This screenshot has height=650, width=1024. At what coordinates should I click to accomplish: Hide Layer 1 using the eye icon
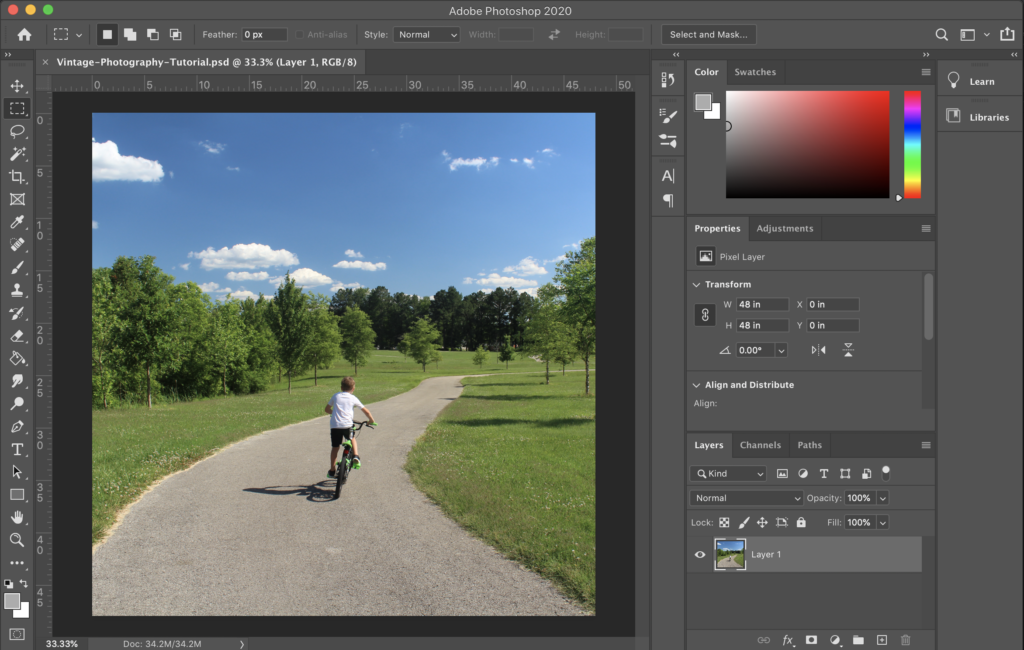pyautogui.click(x=700, y=555)
